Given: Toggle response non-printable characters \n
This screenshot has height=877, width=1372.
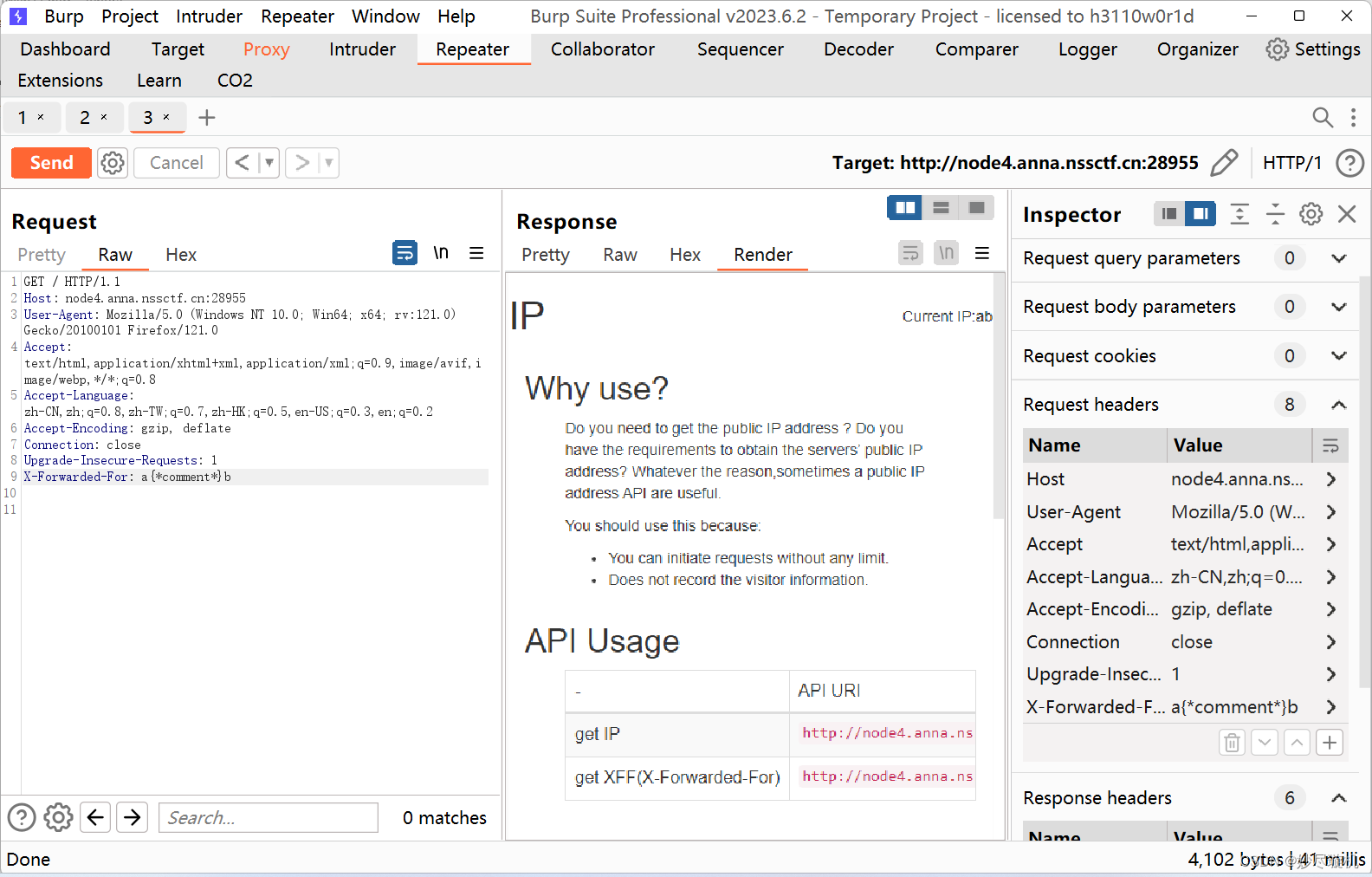Looking at the screenshot, I should point(946,253).
